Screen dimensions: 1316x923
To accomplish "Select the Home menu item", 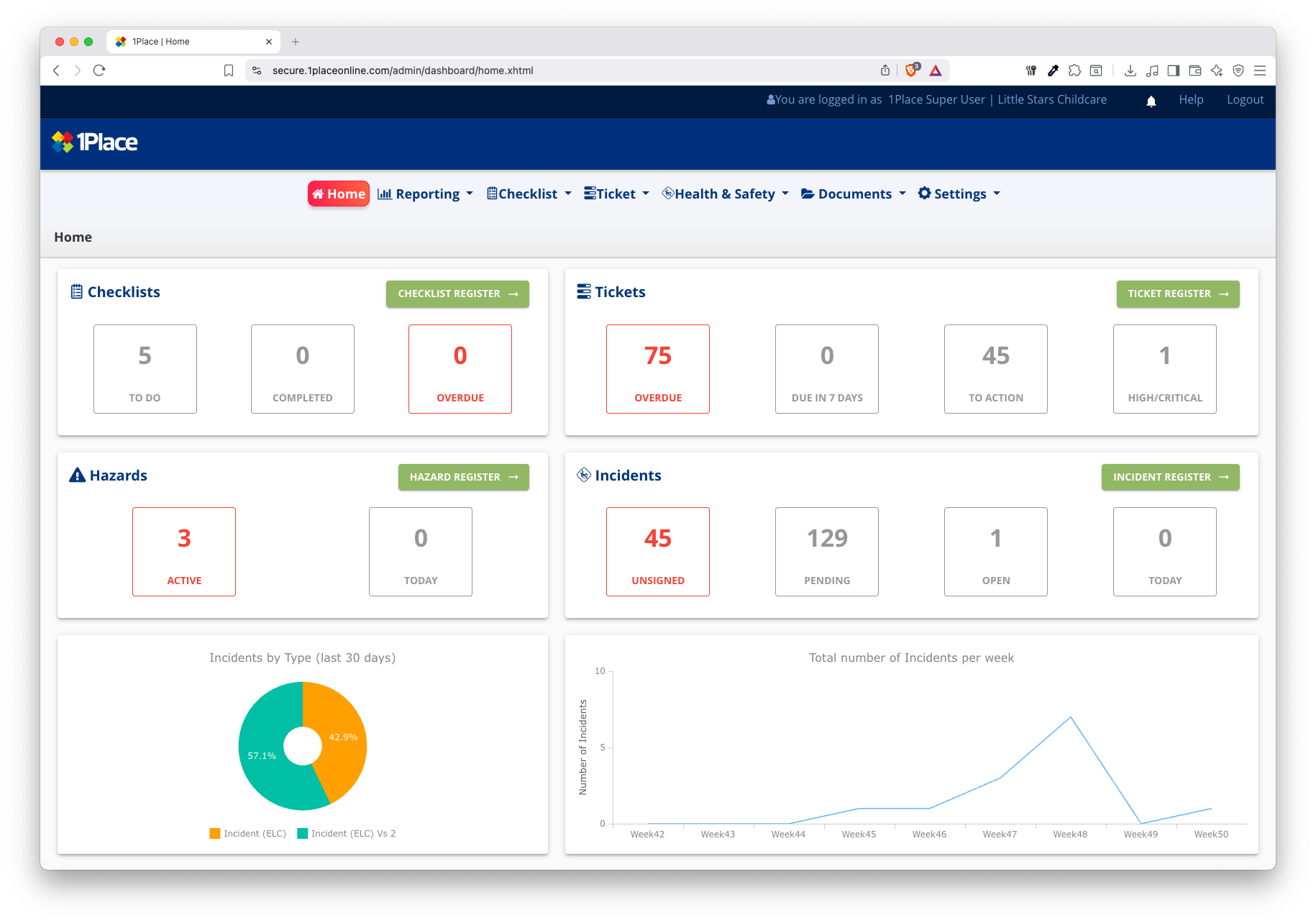I will [339, 194].
